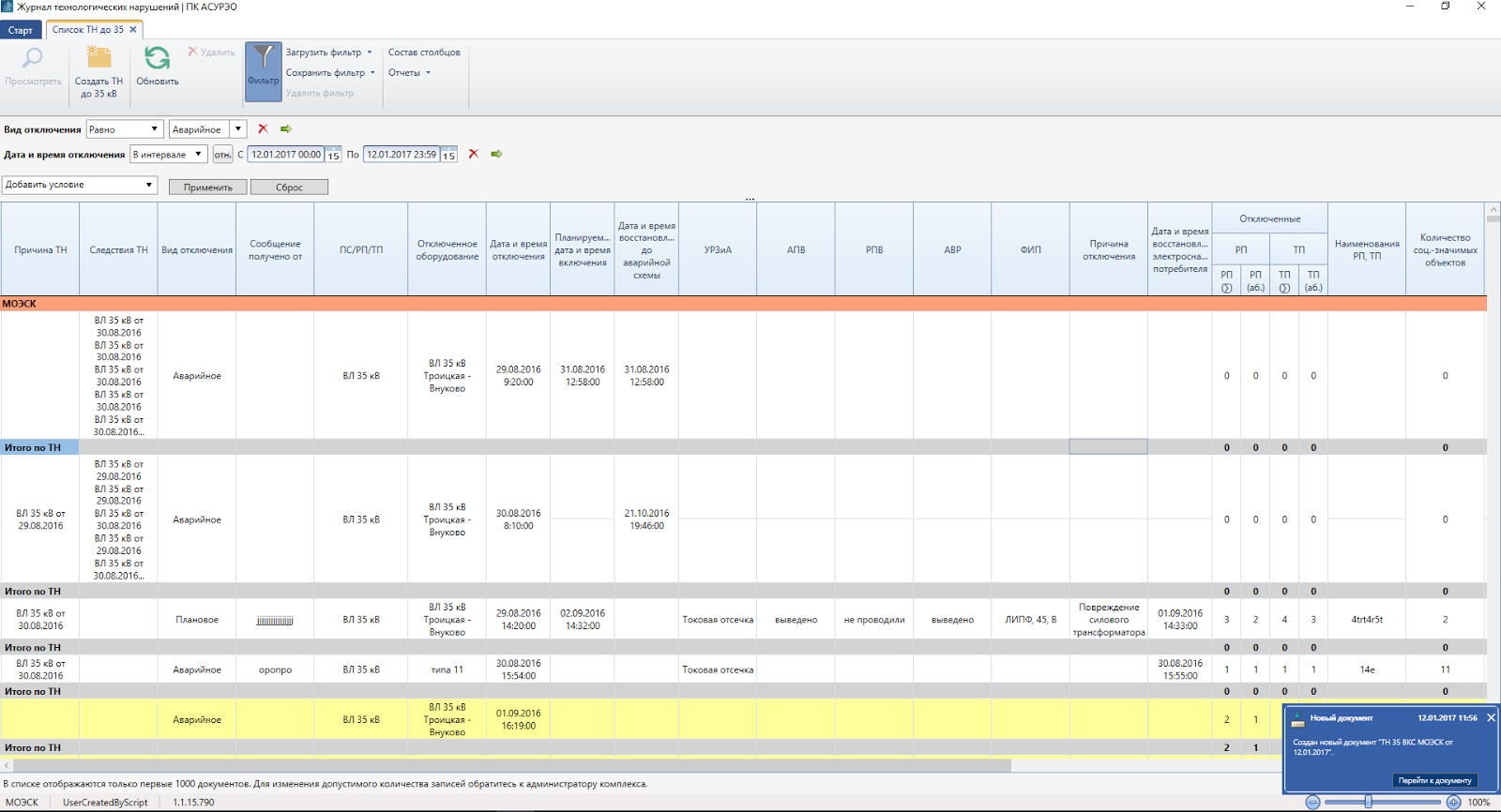Click Перейти к документу in notification
1501x812 pixels.
pos(1434,780)
